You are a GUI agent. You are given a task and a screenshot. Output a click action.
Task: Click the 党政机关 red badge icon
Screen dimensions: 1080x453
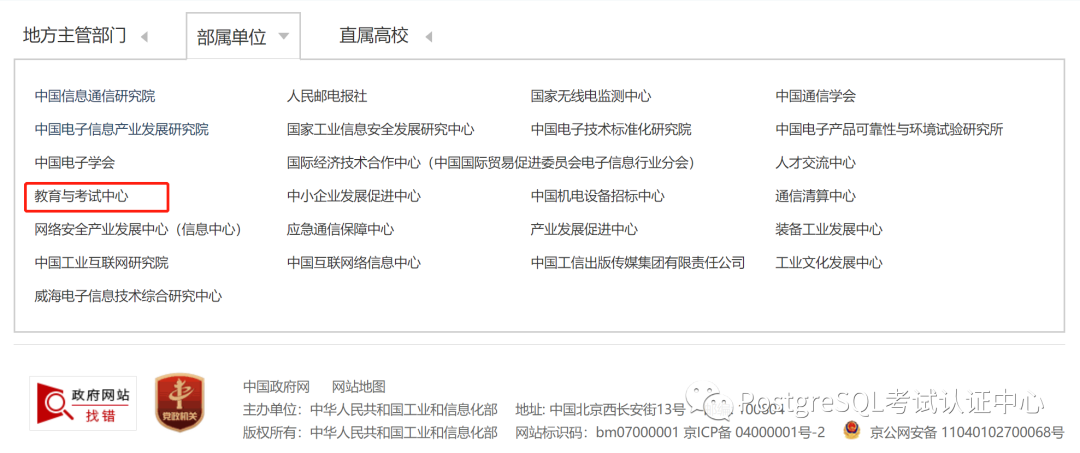coord(180,403)
